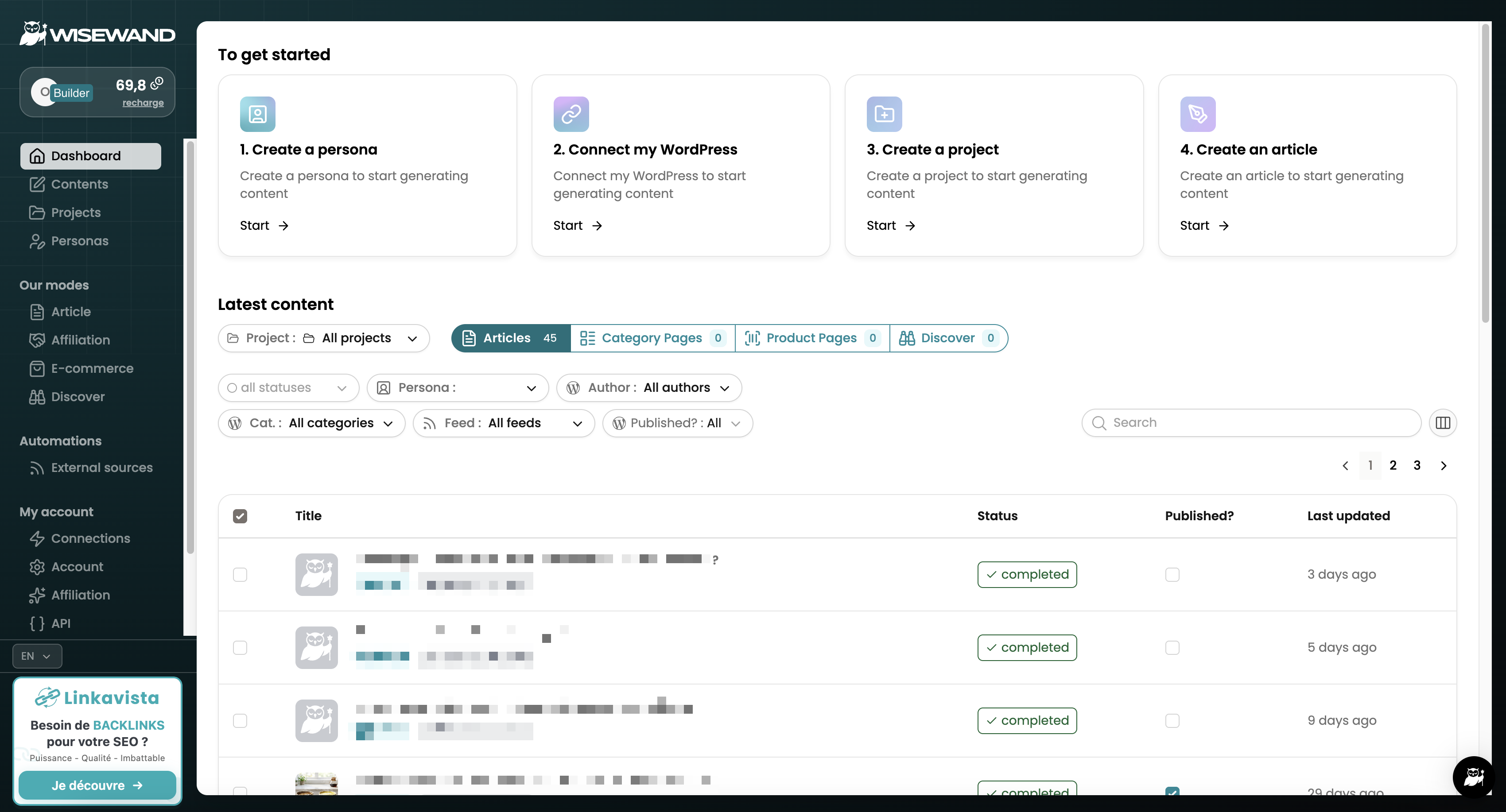The height and width of the screenshot is (812, 1506).
Task: Click the Create a project folder icon
Action: point(884,114)
